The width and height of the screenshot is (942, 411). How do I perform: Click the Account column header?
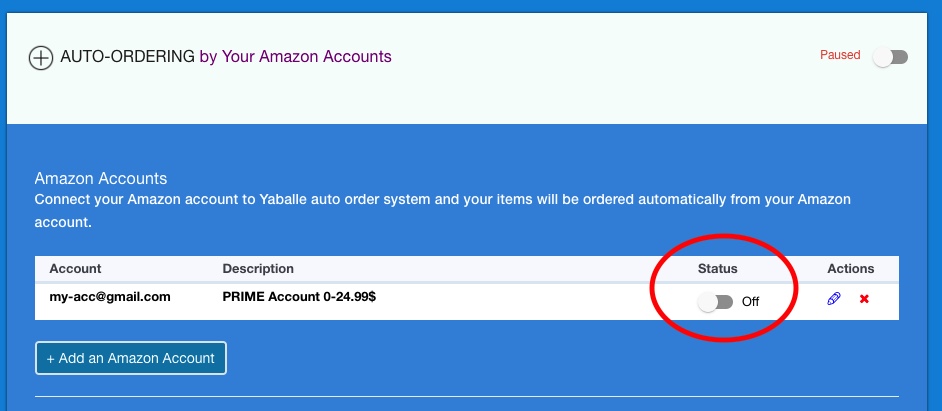[75, 269]
